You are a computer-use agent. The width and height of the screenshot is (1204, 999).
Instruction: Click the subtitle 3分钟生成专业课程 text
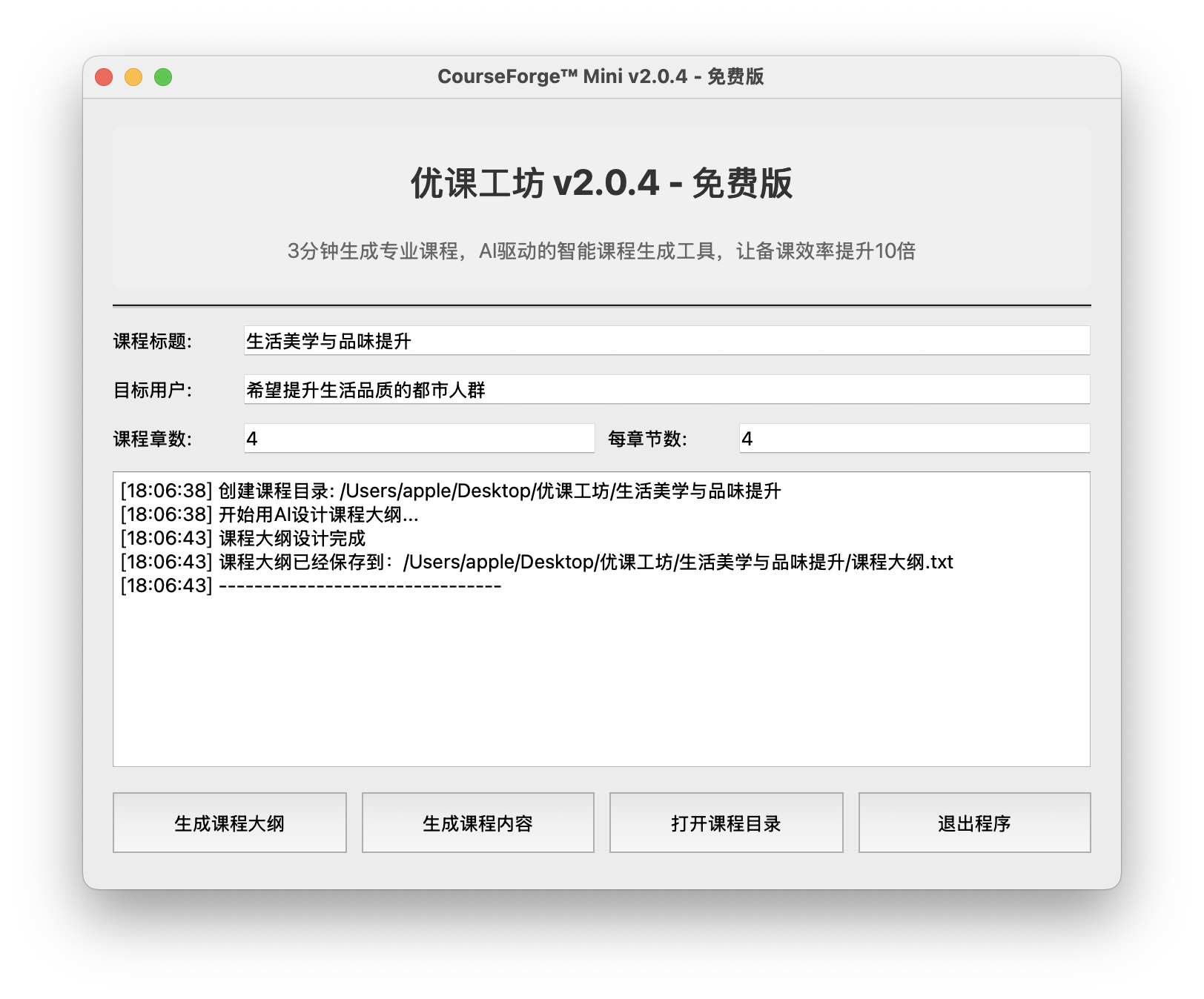tap(602, 251)
